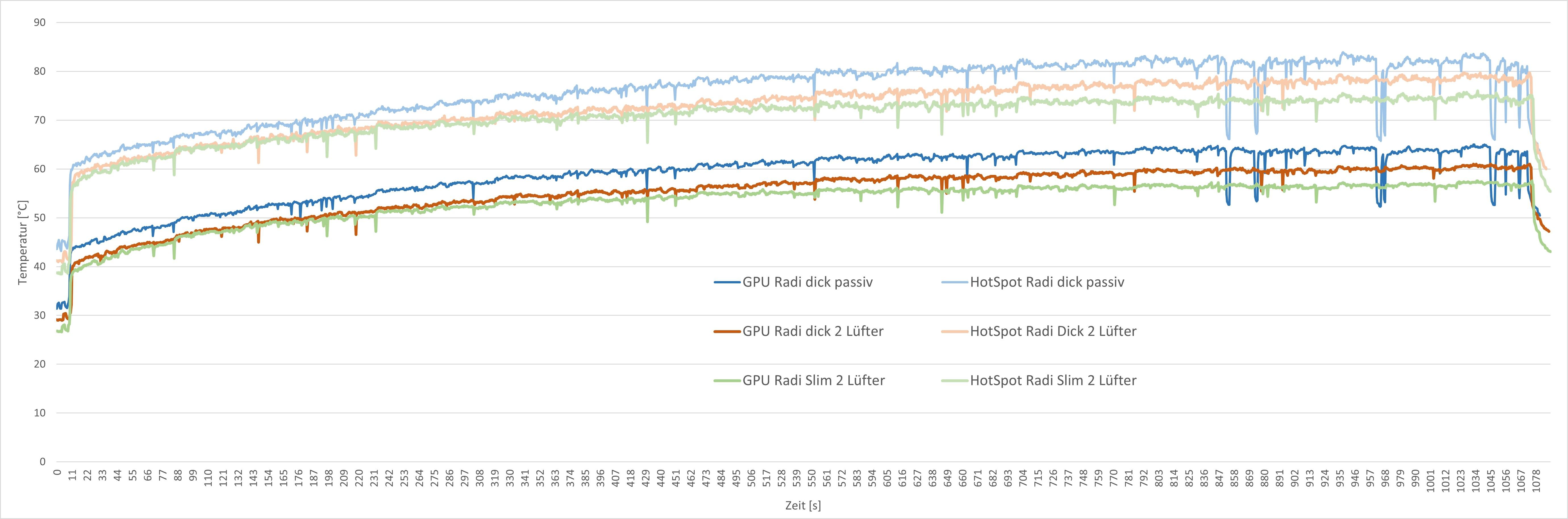Click the y-axis tick label 30
The height and width of the screenshot is (519, 1568).
[x=39, y=315]
